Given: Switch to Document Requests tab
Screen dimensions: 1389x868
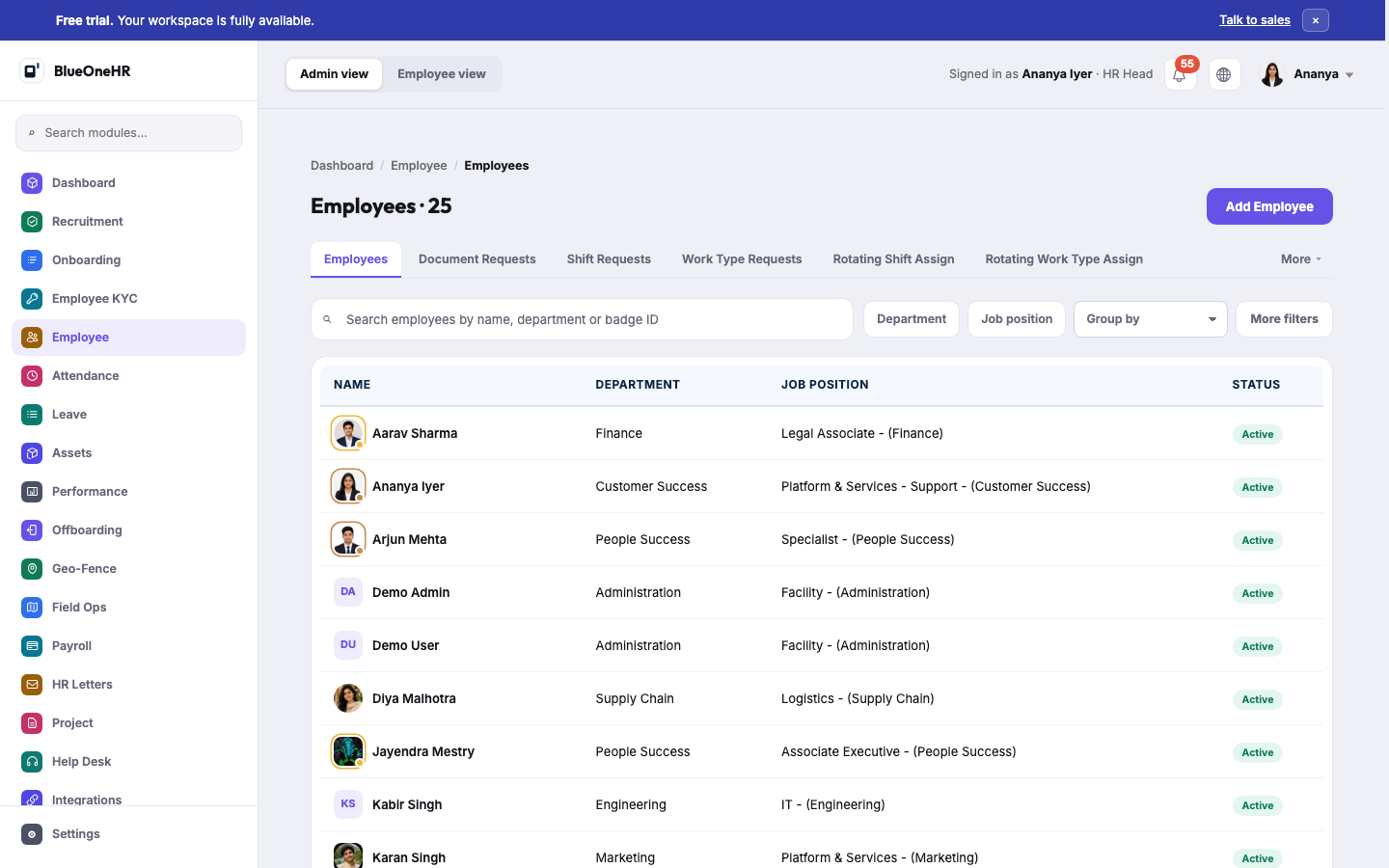Looking at the screenshot, I should (x=477, y=259).
